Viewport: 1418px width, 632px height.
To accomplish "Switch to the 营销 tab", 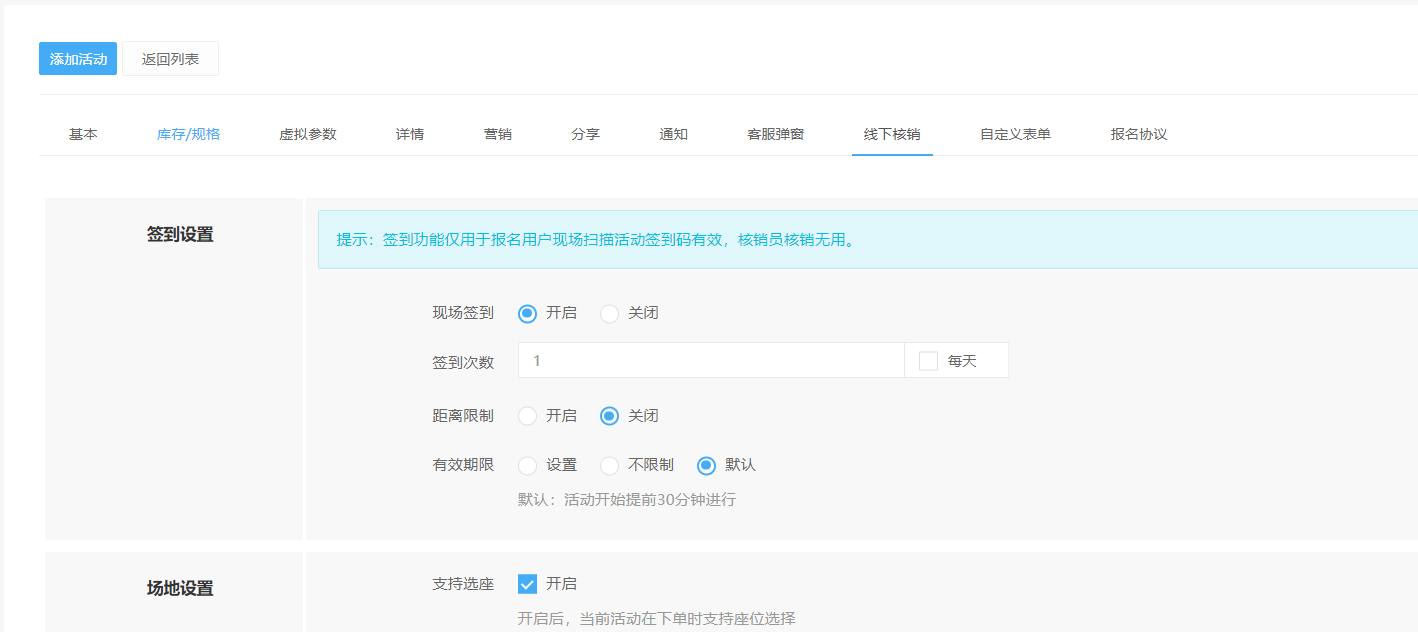I will pos(498,134).
